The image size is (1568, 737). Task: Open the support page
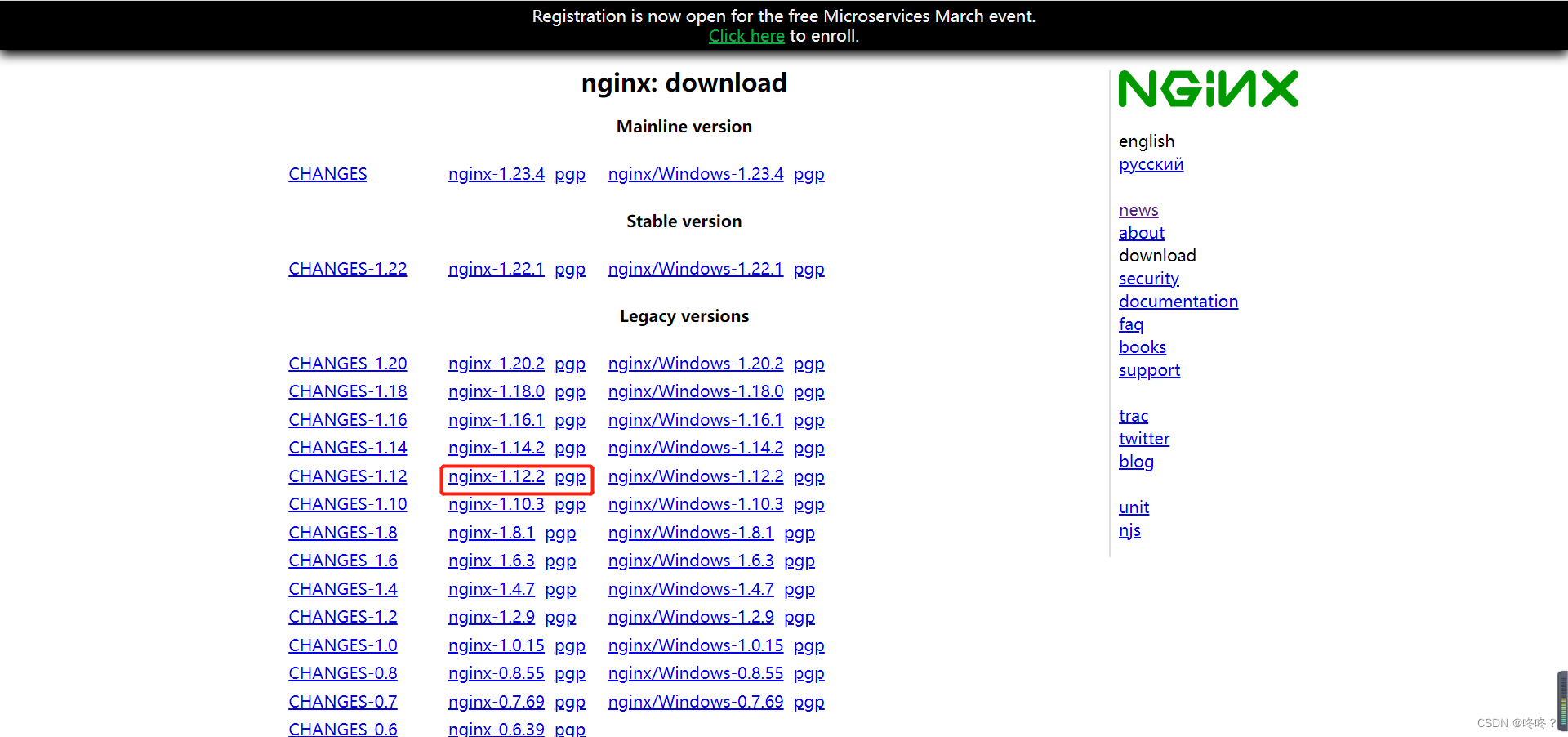pos(1149,370)
